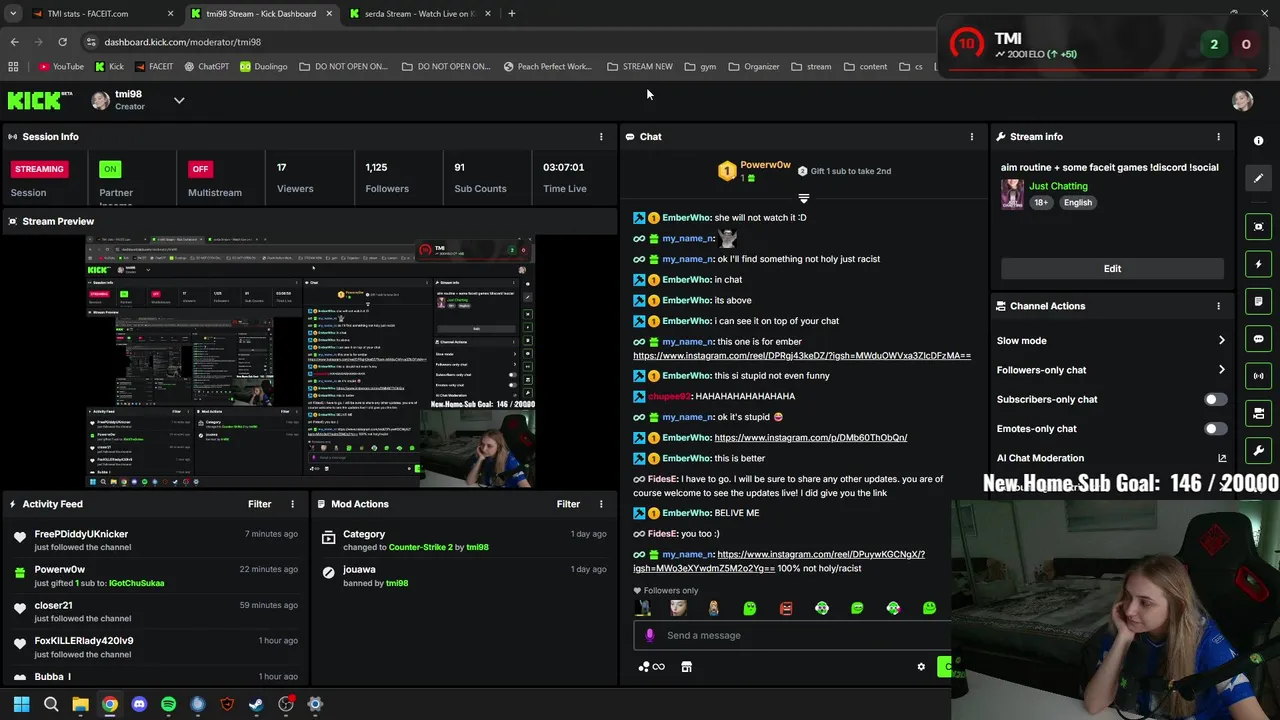The image size is (1280, 720).
Task: Open the chat settings gear icon
Action: 921,667
